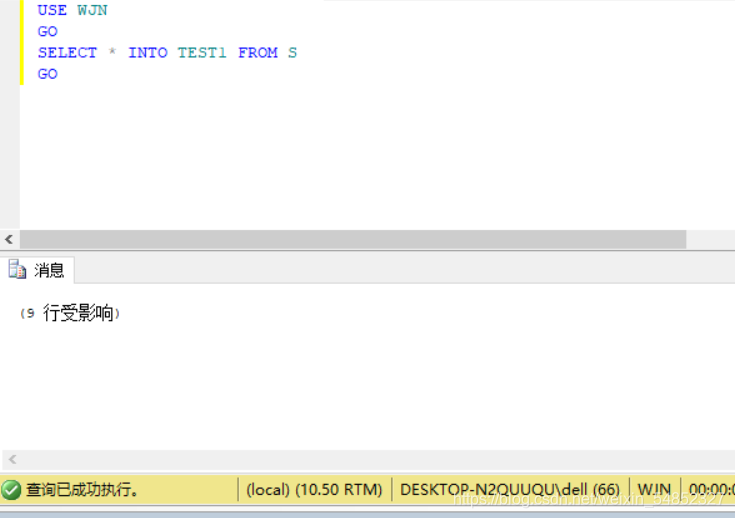
Task: Click the green success check icon
Action: point(11,490)
